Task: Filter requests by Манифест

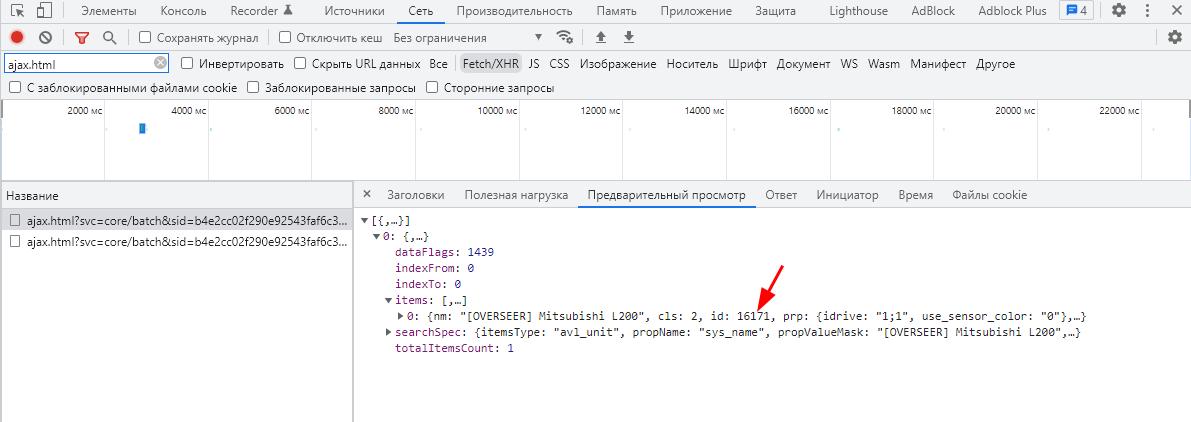Action: (938, 64)
